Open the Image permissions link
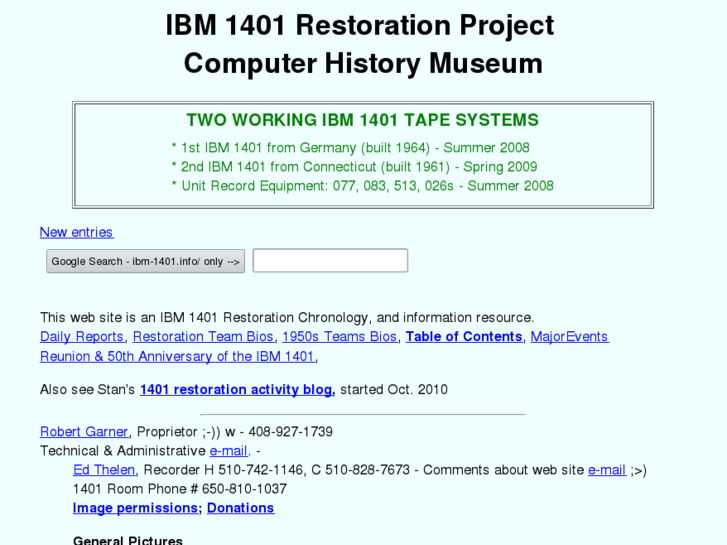The image size is (727, 545). (135, 508)
